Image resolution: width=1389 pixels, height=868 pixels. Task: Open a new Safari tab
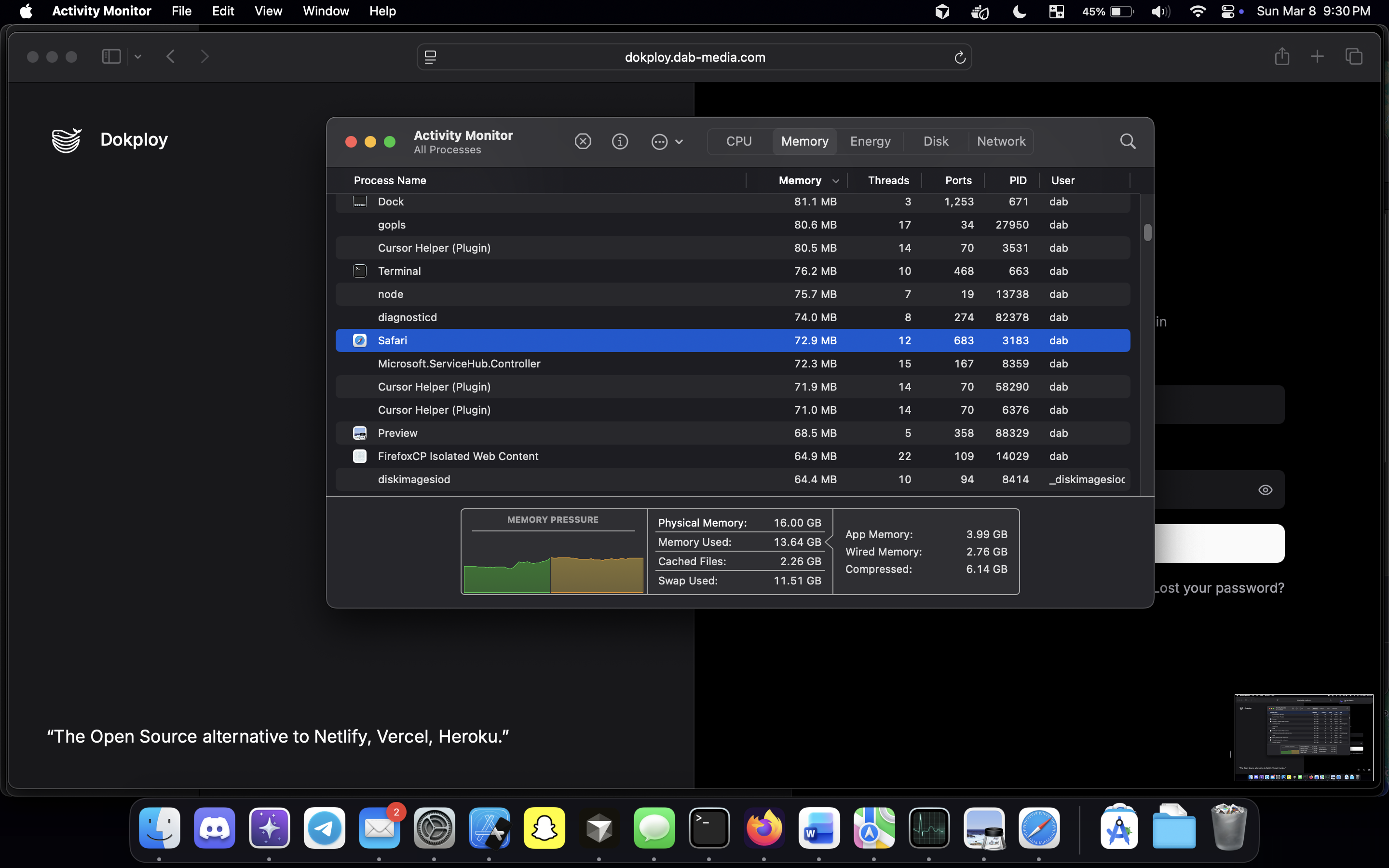click(x=1317, y=56)
